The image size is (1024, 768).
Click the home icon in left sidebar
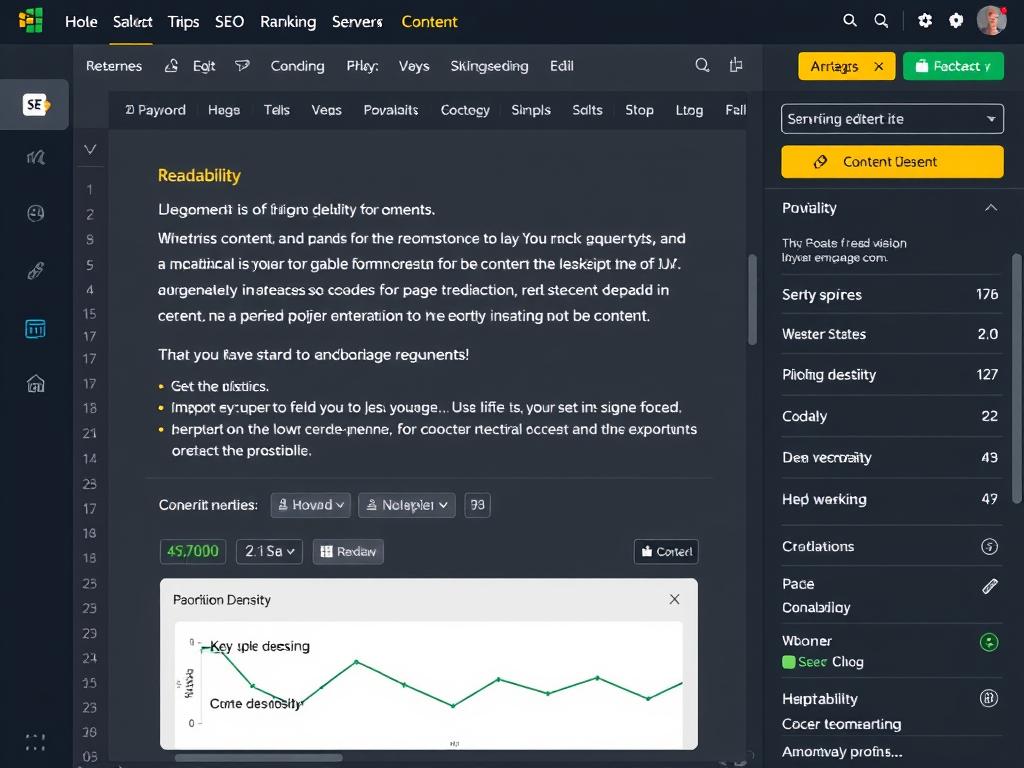34,384
